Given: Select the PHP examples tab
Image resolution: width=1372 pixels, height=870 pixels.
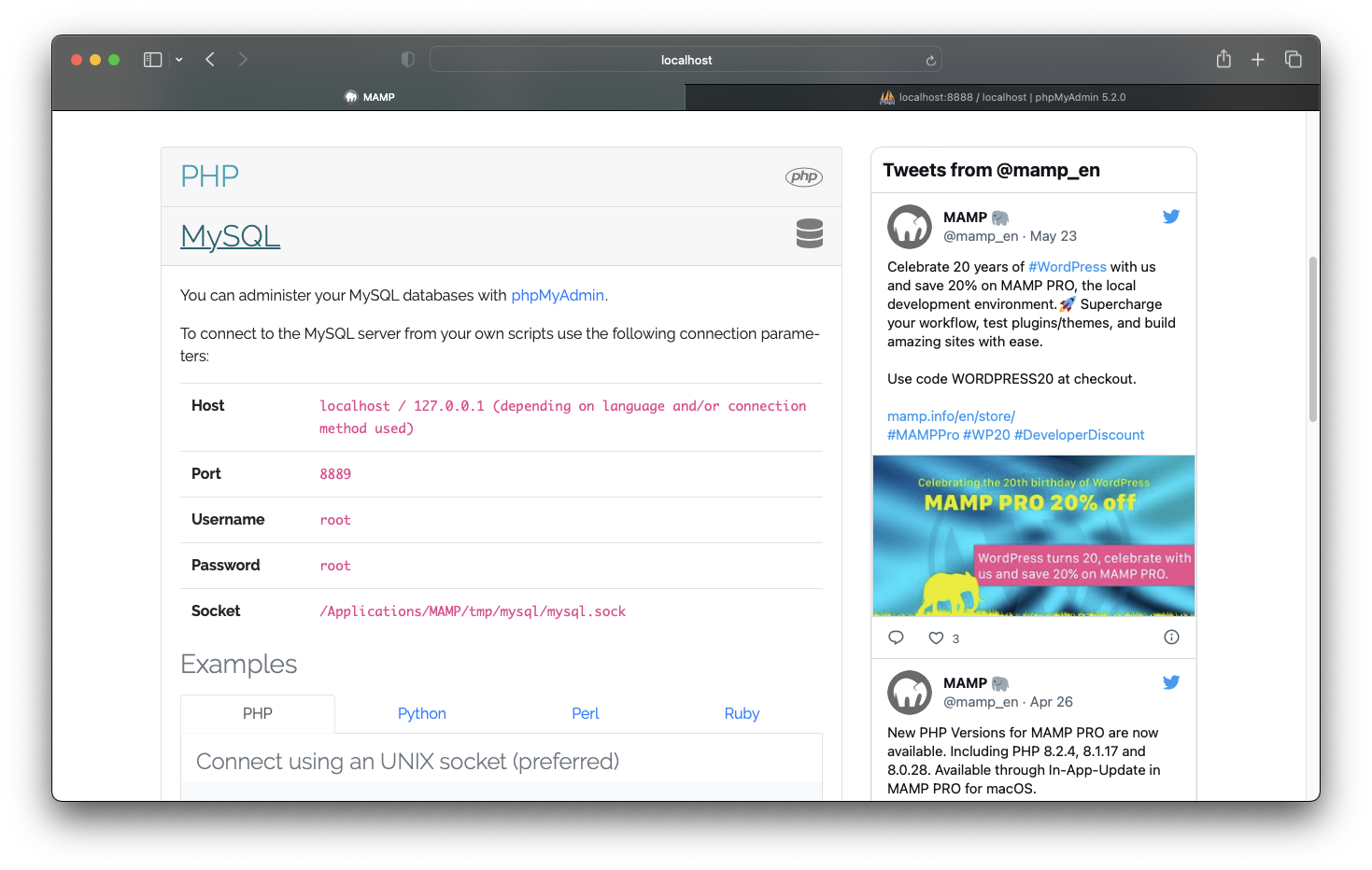Looking at the screenshot, I should (x=258, y=713).
